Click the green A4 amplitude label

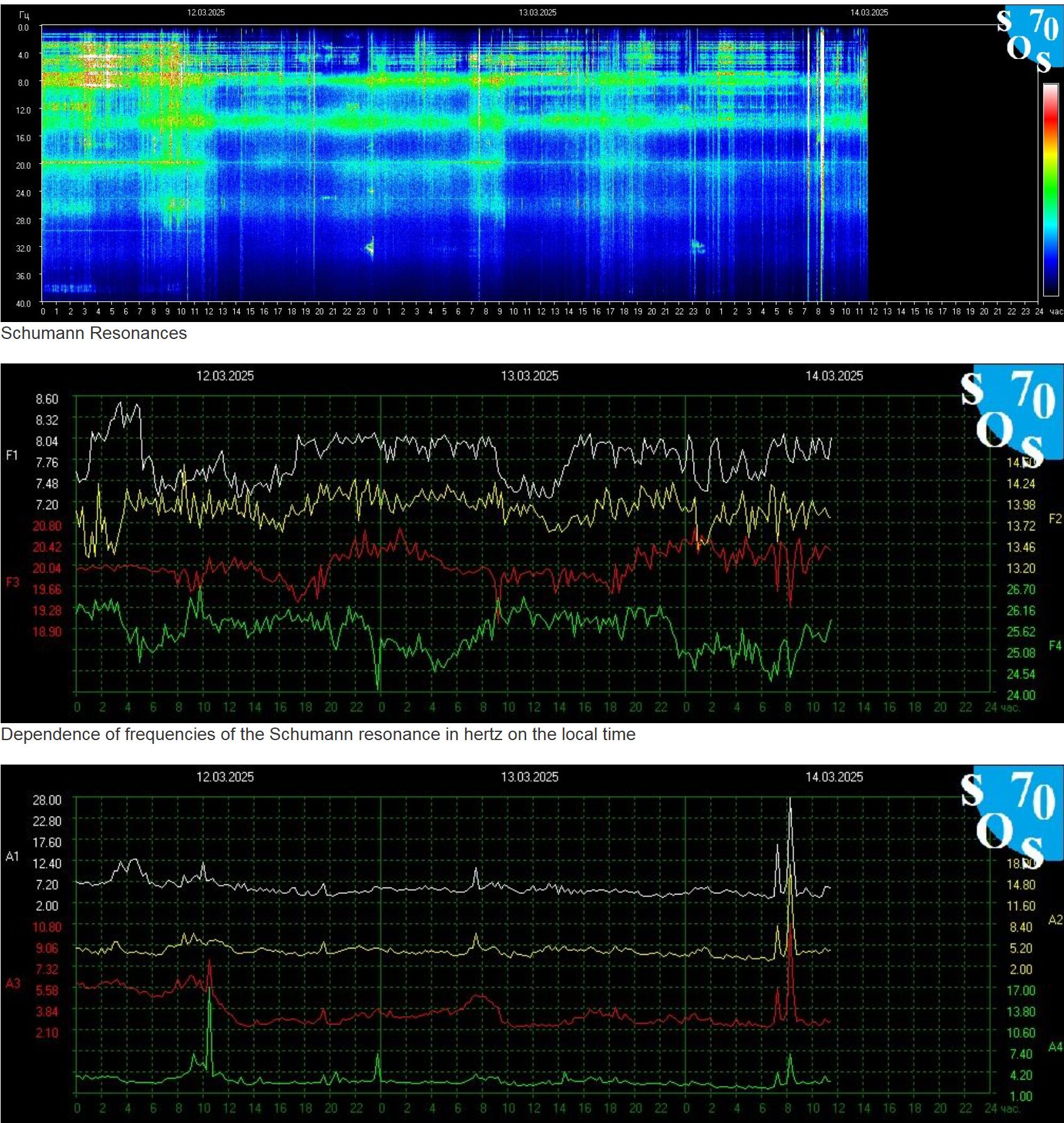pyautogui.click(x=1055, y=1046)
